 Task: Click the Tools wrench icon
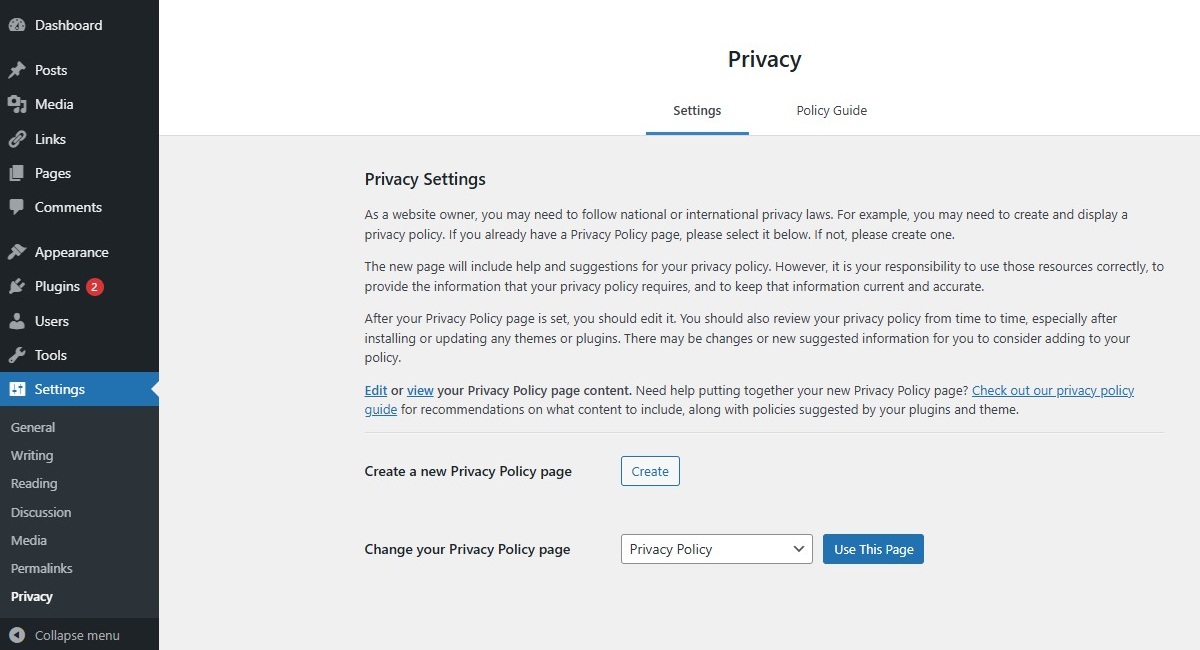pos(17,355)
